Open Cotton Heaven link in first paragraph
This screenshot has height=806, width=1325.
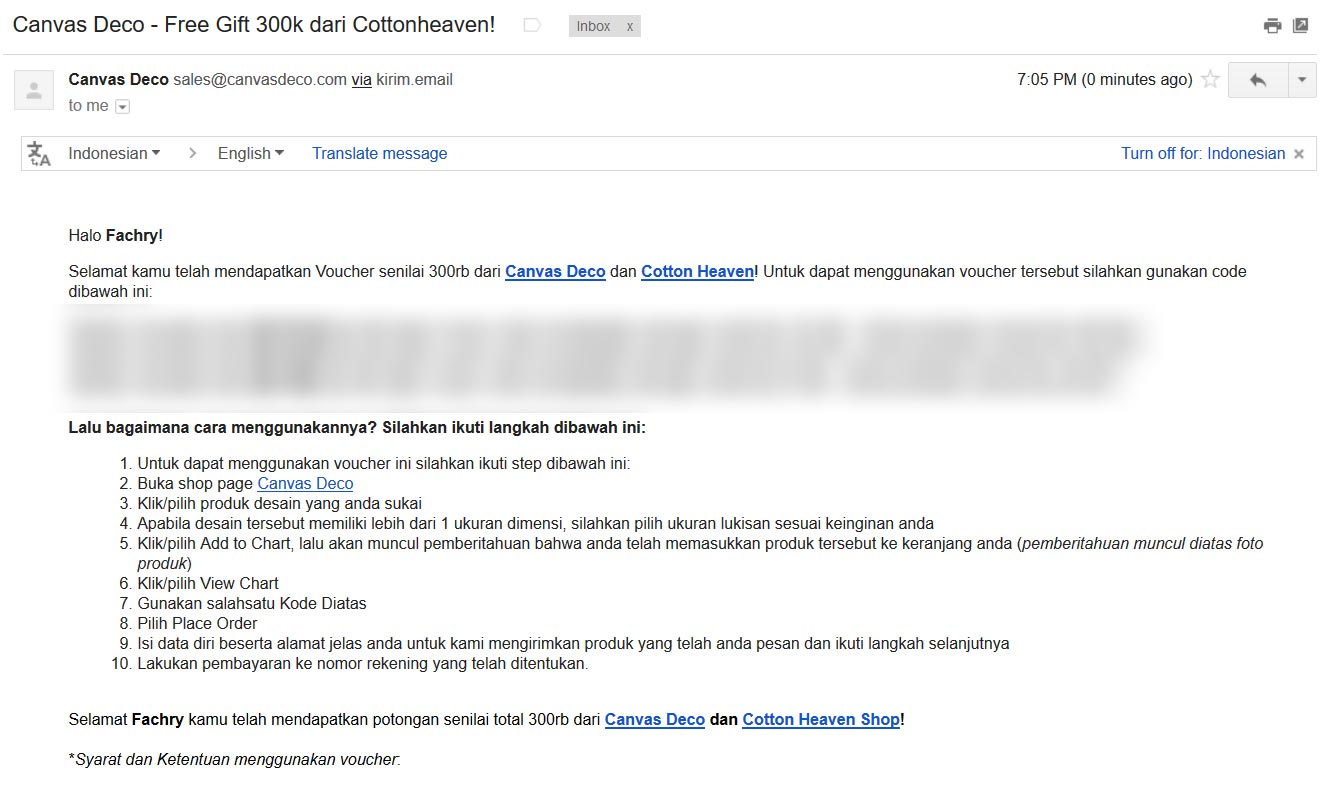coord(697,272)
